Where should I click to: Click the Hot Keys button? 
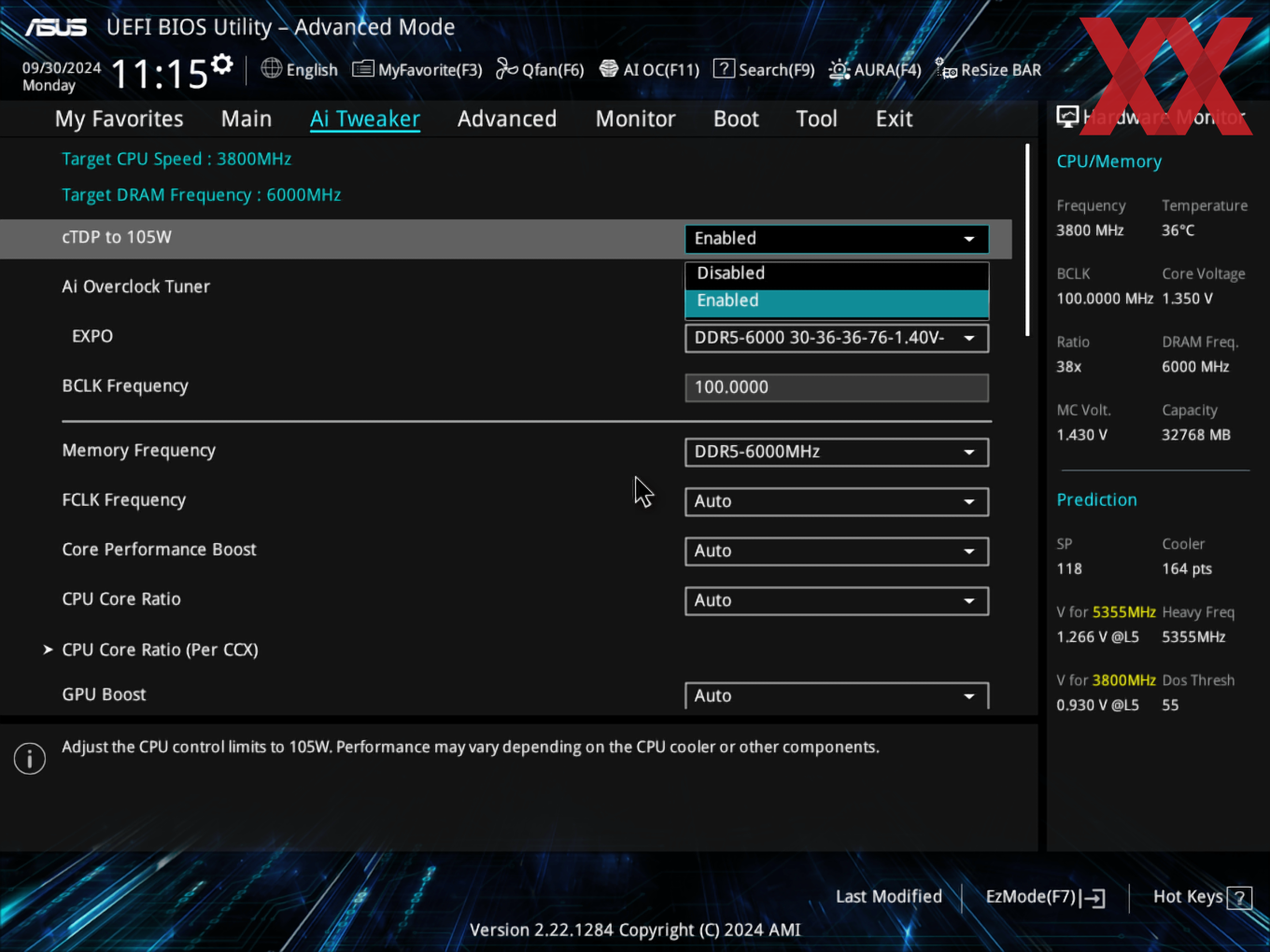(x=1202, y=897)
